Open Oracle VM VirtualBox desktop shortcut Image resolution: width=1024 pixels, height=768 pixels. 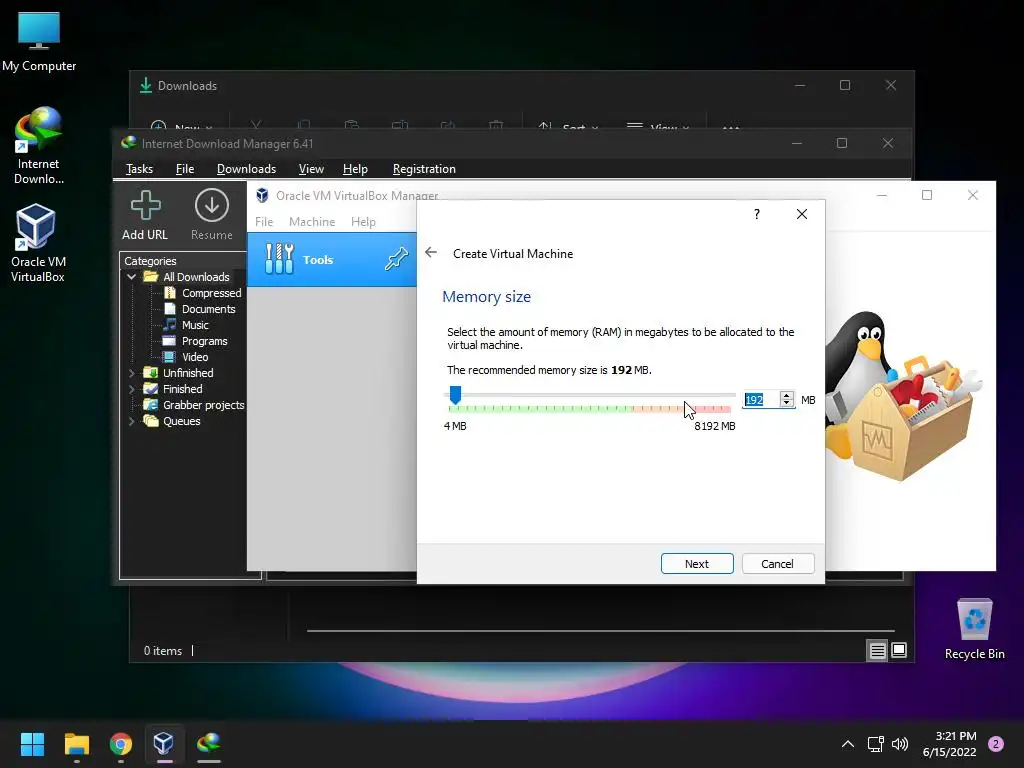coord(38,242)
